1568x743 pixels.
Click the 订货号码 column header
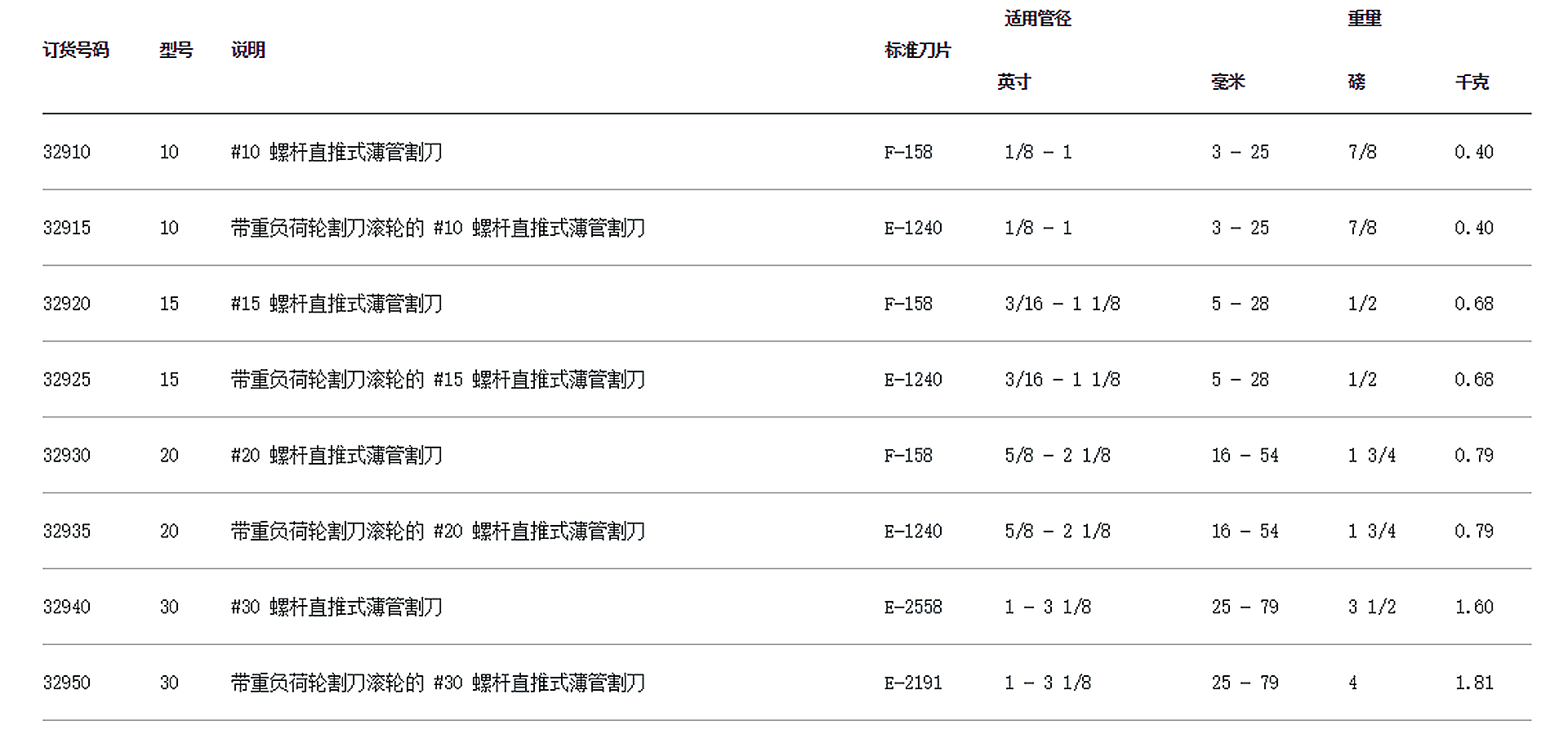tap(76, 51)
